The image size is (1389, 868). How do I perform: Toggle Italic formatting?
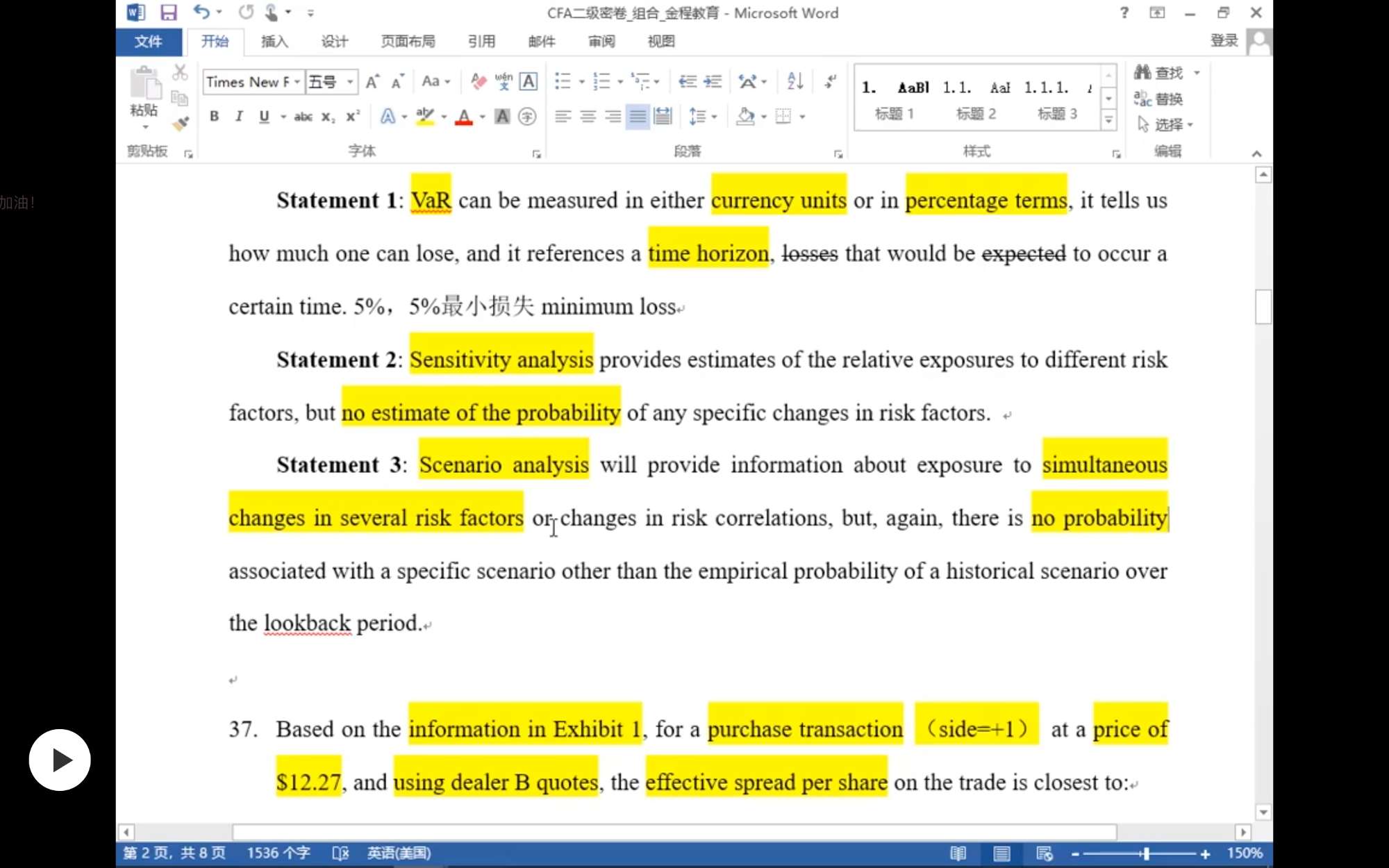point(239,116)
